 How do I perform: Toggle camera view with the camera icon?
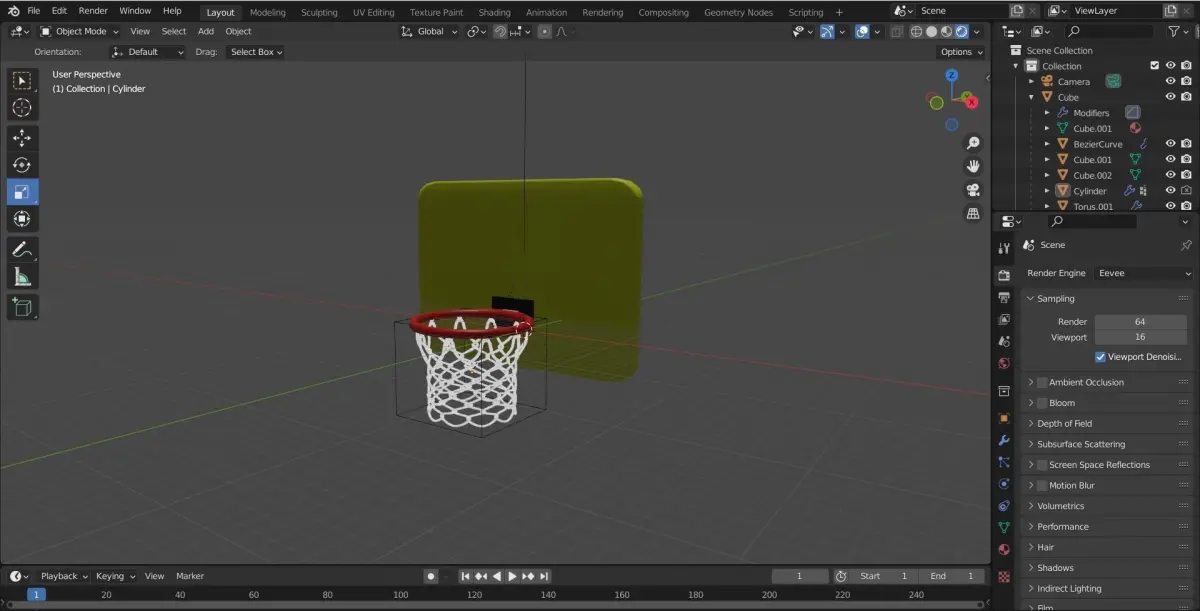[973, 190]
